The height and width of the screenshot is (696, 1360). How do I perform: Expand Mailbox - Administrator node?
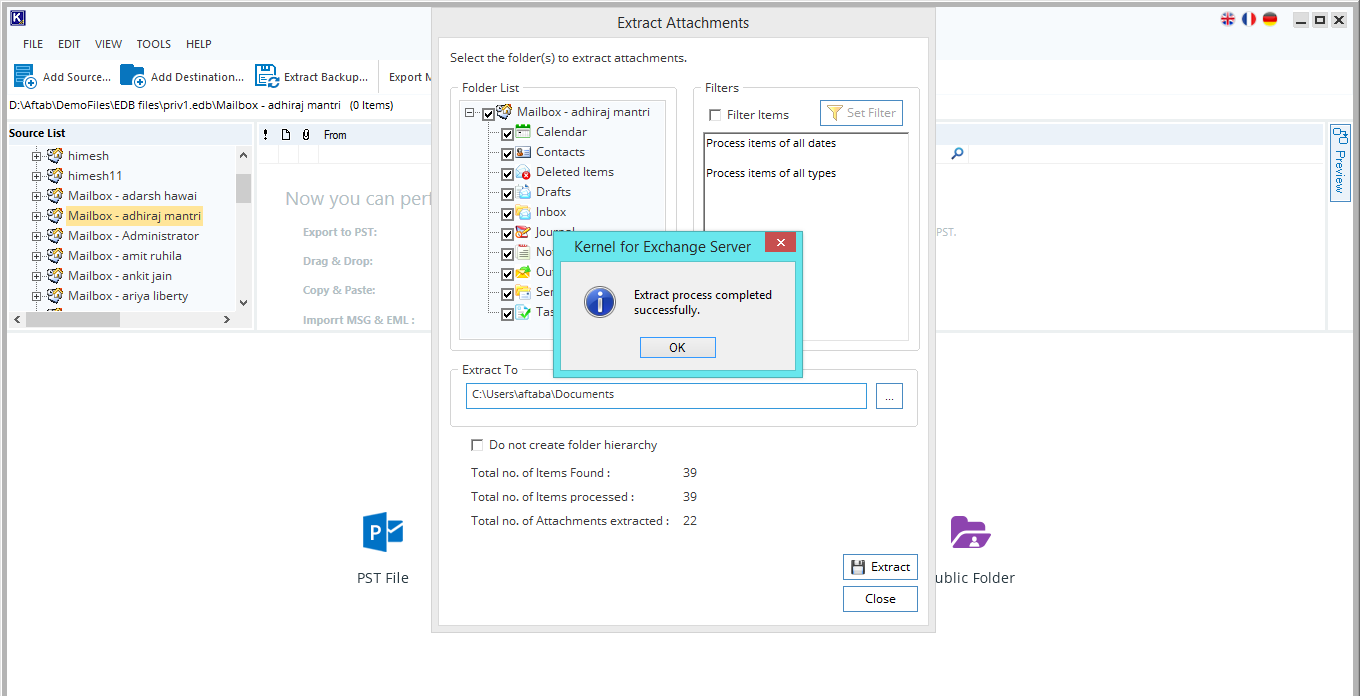[37, 236]
